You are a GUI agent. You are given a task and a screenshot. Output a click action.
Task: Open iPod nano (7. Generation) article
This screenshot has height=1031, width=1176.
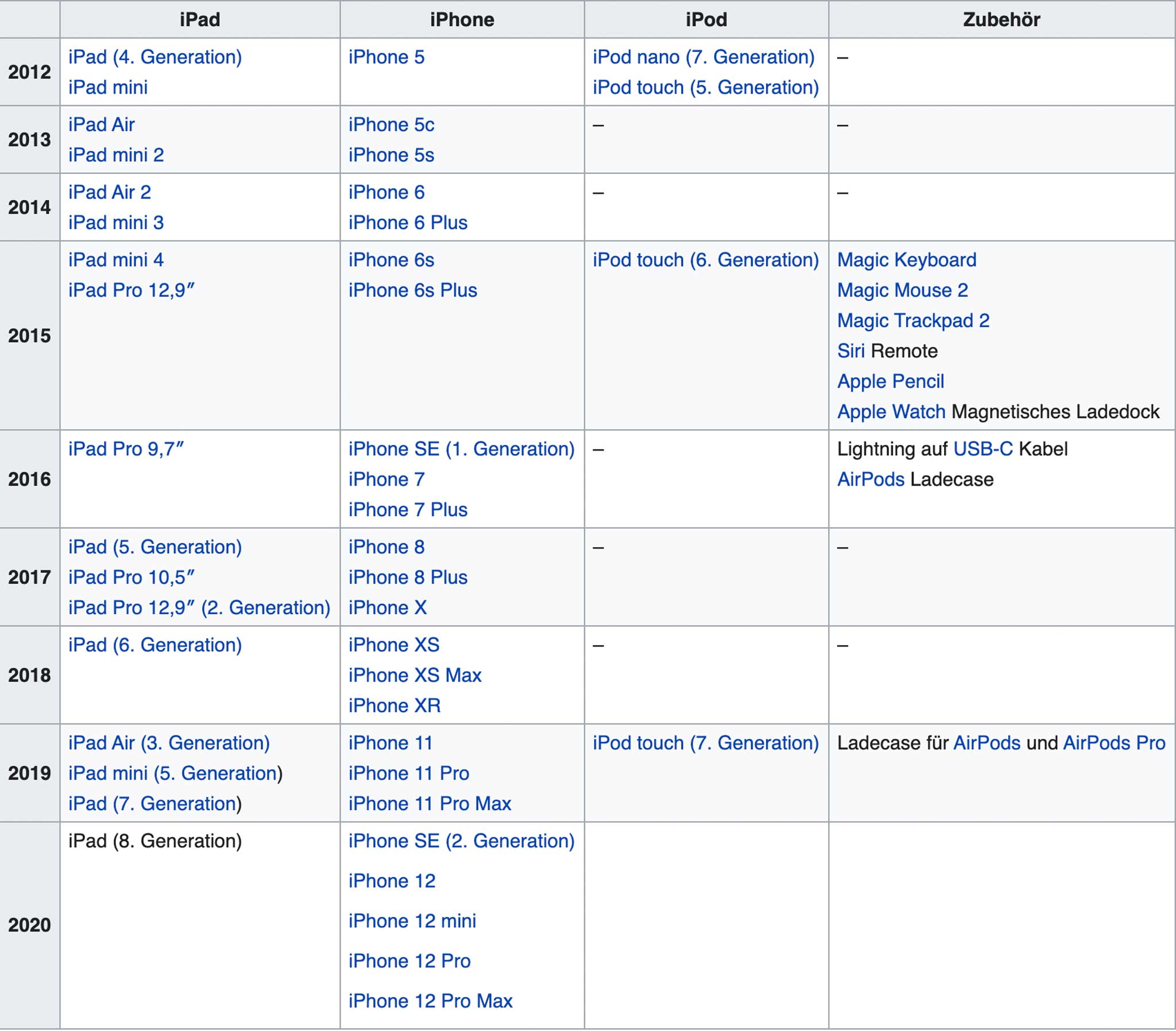[703, 57]
